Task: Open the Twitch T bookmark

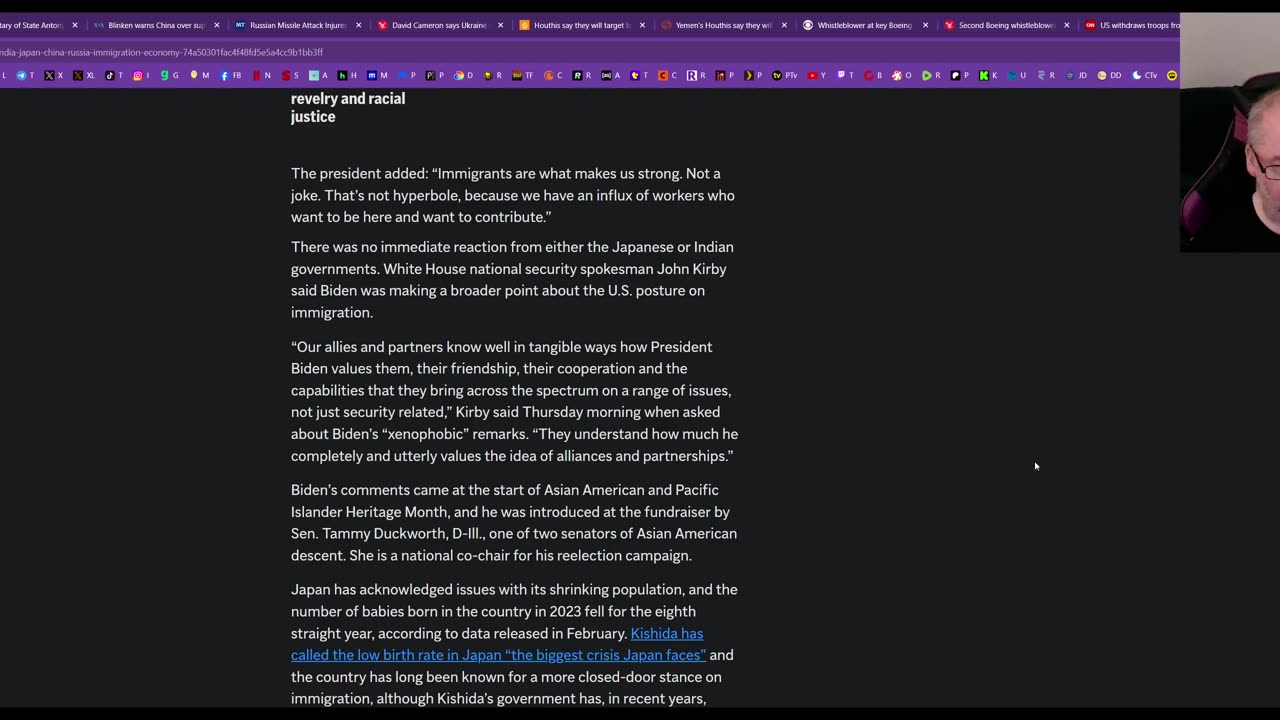Action: [846, 75]
